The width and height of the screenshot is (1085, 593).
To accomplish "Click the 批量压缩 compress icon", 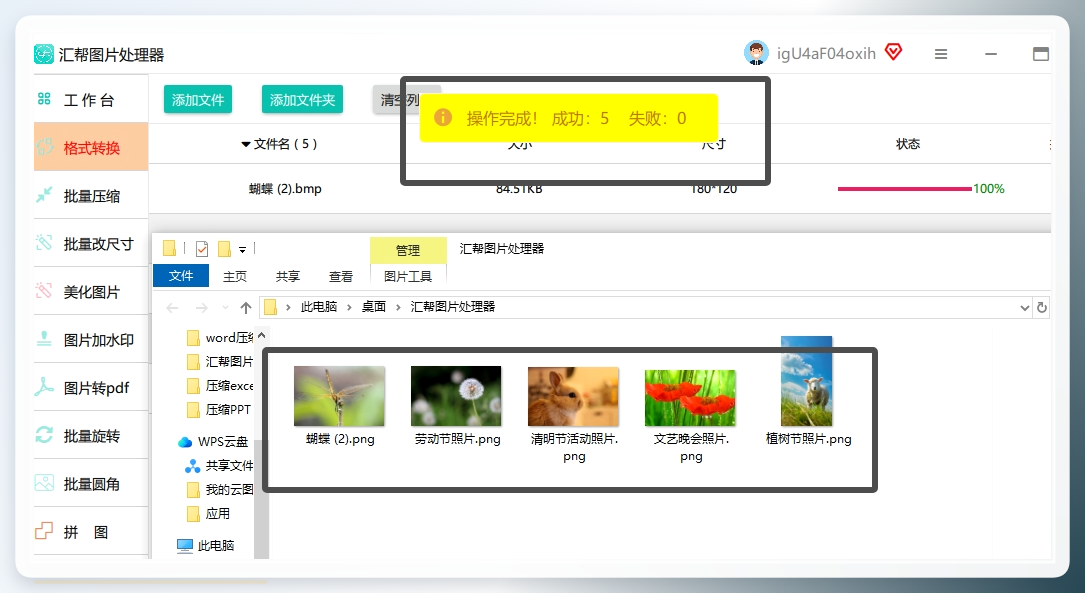I will (44, 195).
